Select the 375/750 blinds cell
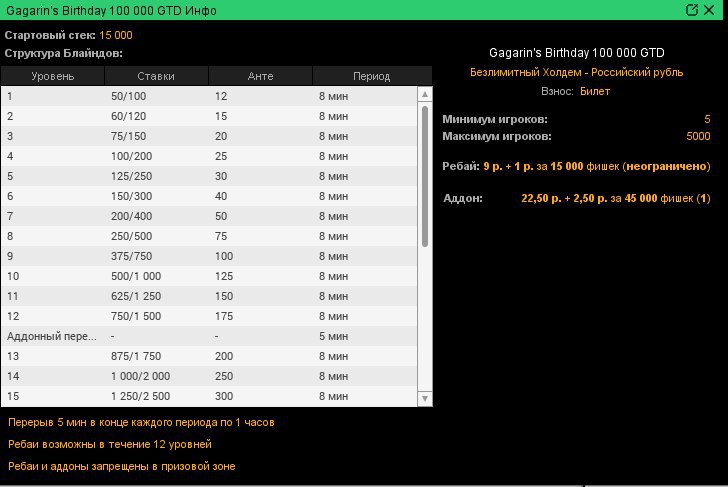The width and height of the screenshot is (728, 487). coord(131,256)
